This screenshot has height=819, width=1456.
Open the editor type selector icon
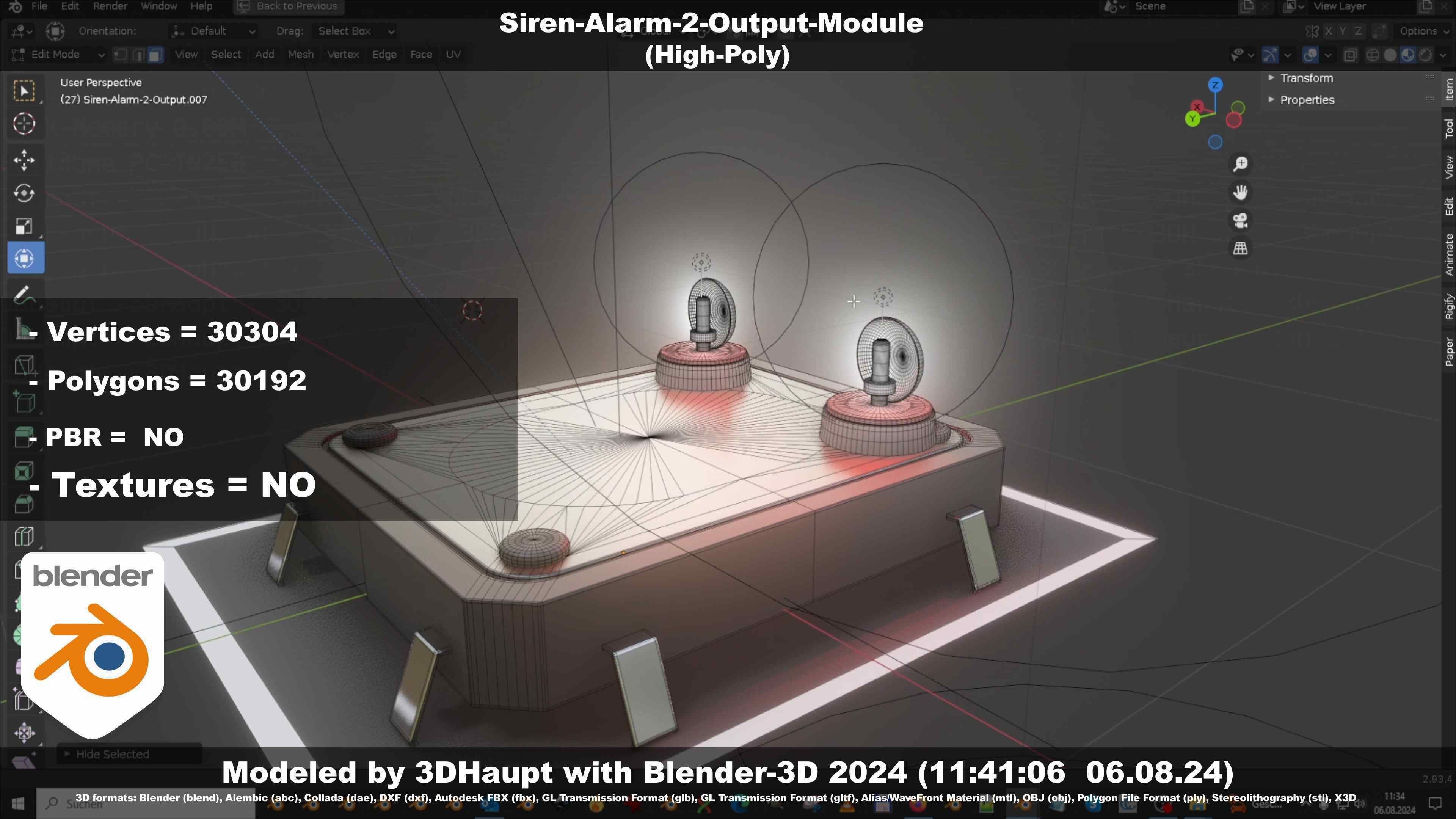point(21,31)
